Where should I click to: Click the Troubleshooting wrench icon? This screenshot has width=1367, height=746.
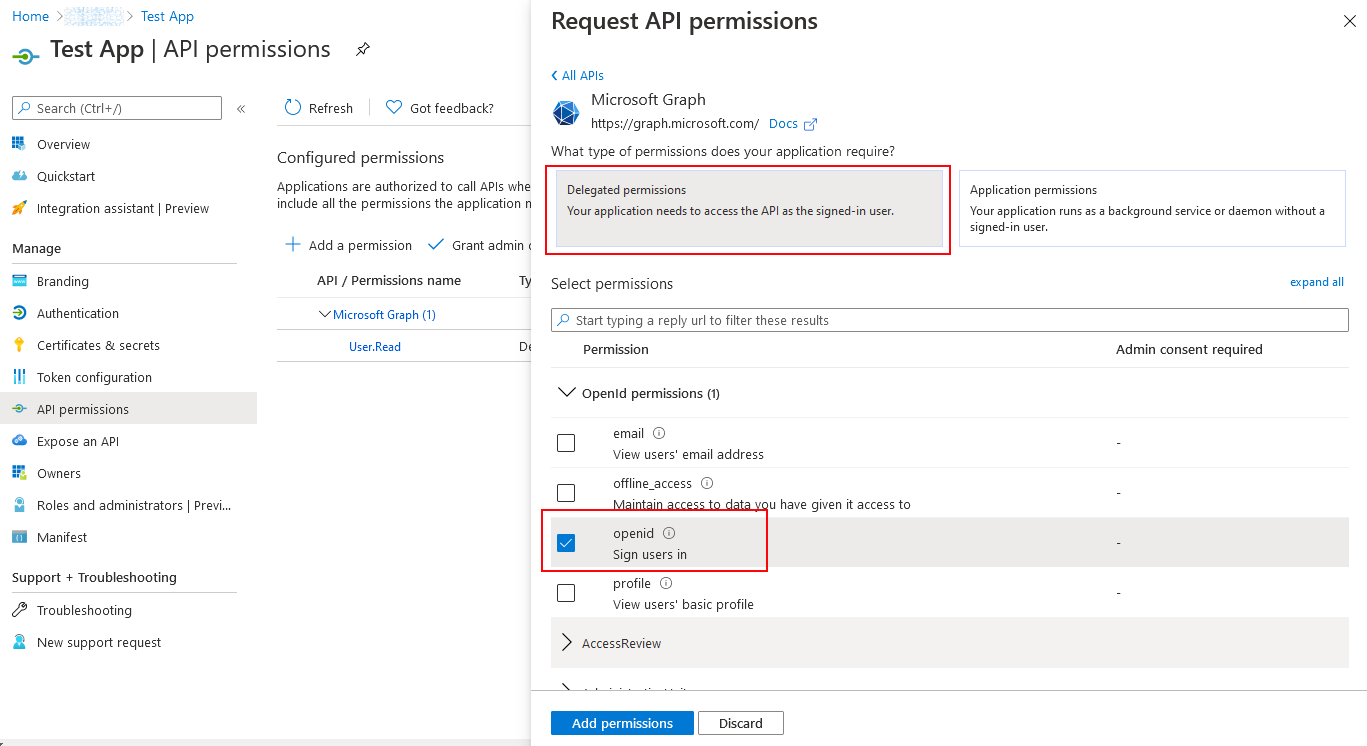[19, 610]
